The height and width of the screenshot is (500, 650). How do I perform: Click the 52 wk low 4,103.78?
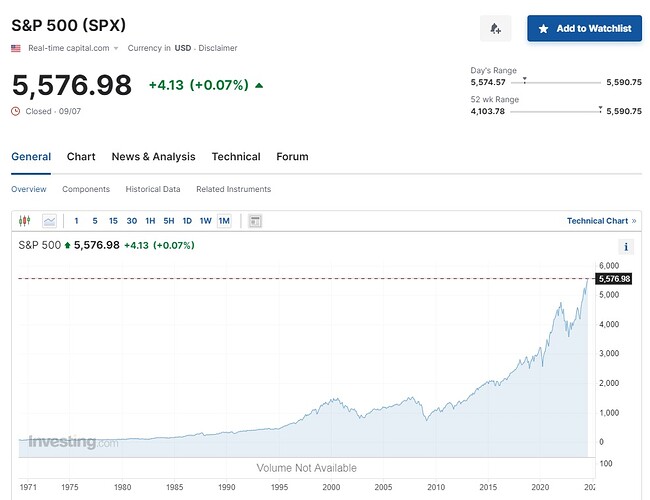click(x=488, y=111)
